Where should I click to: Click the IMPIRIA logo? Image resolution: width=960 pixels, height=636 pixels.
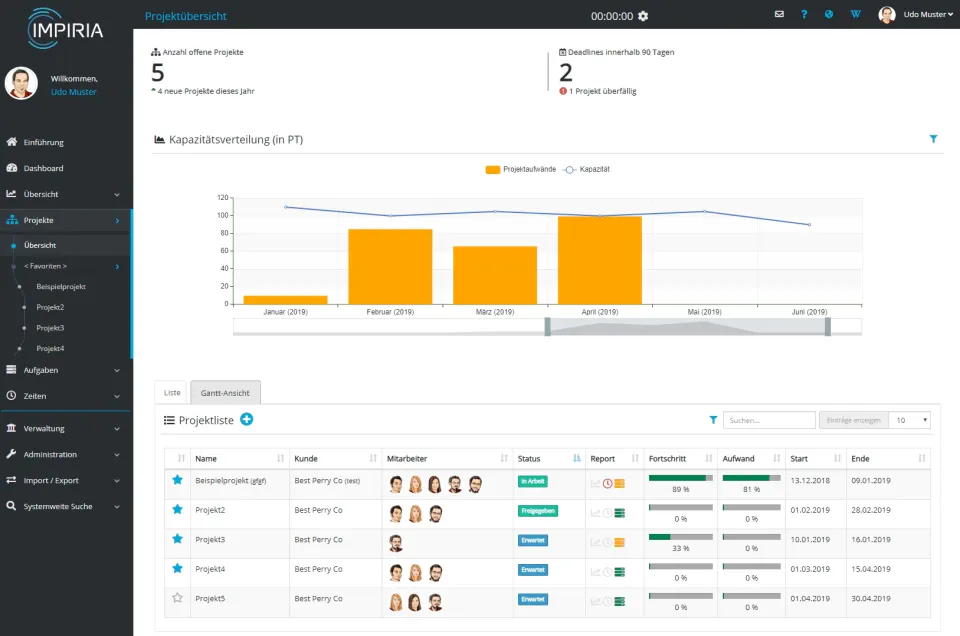[x=66, y=29]
